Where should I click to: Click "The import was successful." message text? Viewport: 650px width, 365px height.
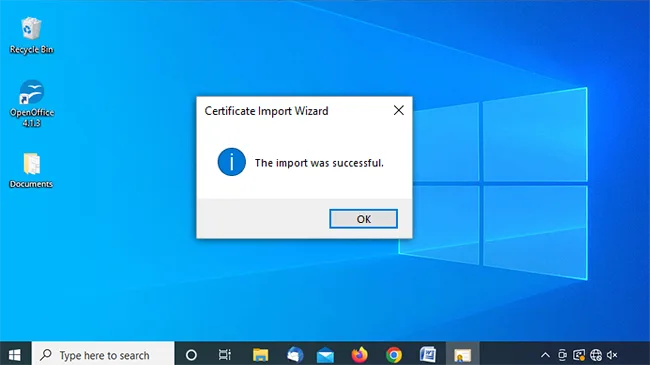pos(319,163)
